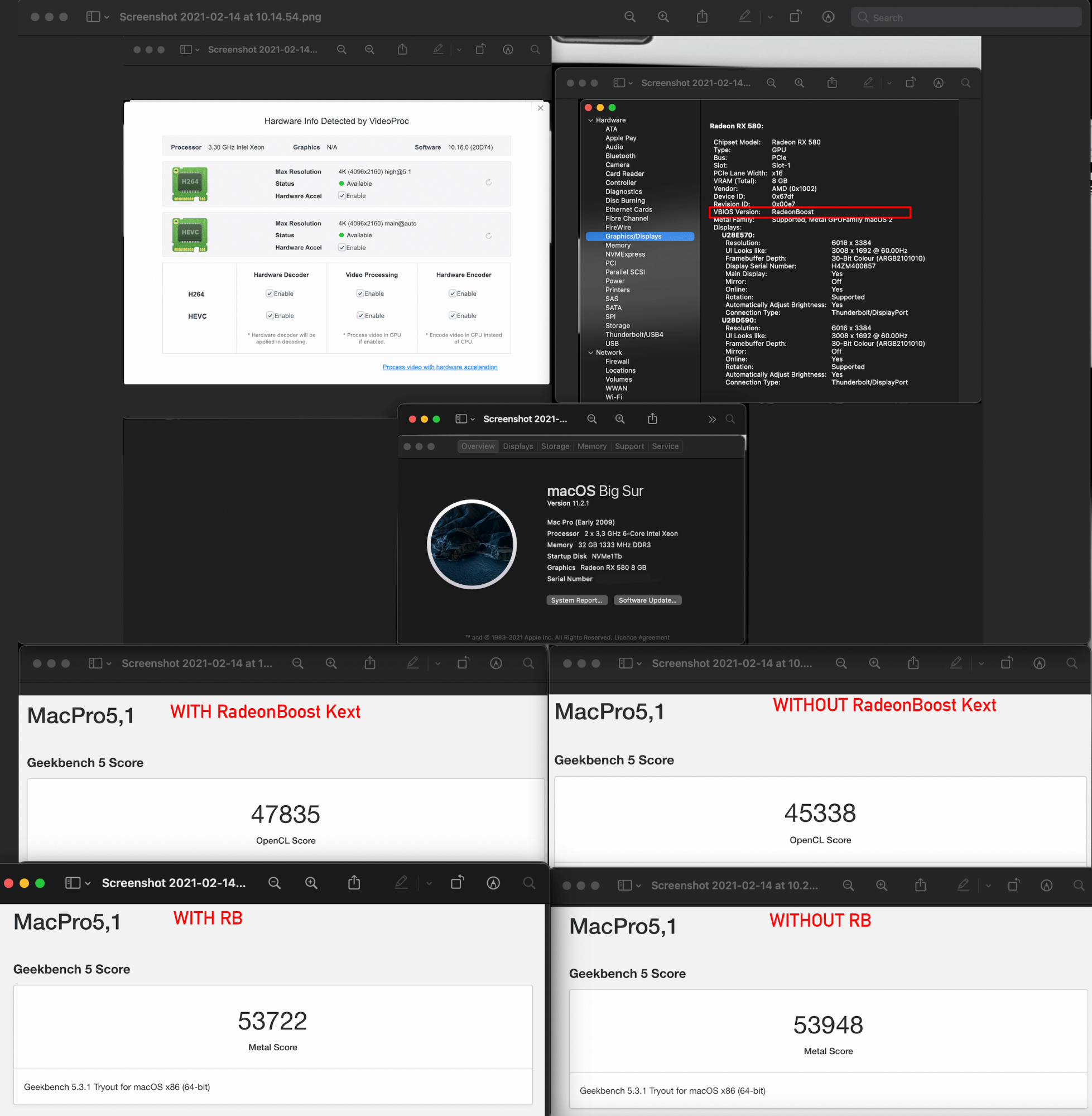Switch to the Storage tab
Viewport: 1092px width, 1116px height.
pos(555,446)
